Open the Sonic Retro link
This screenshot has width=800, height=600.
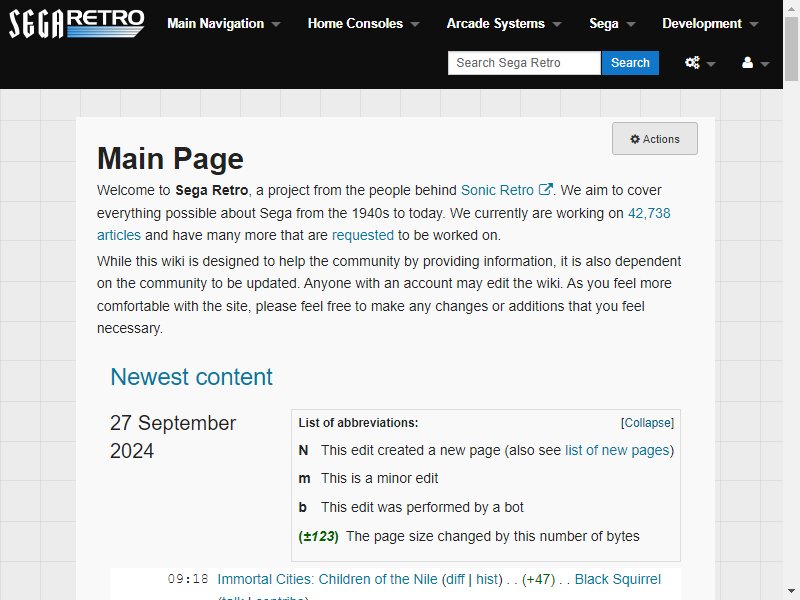(497, 190)
